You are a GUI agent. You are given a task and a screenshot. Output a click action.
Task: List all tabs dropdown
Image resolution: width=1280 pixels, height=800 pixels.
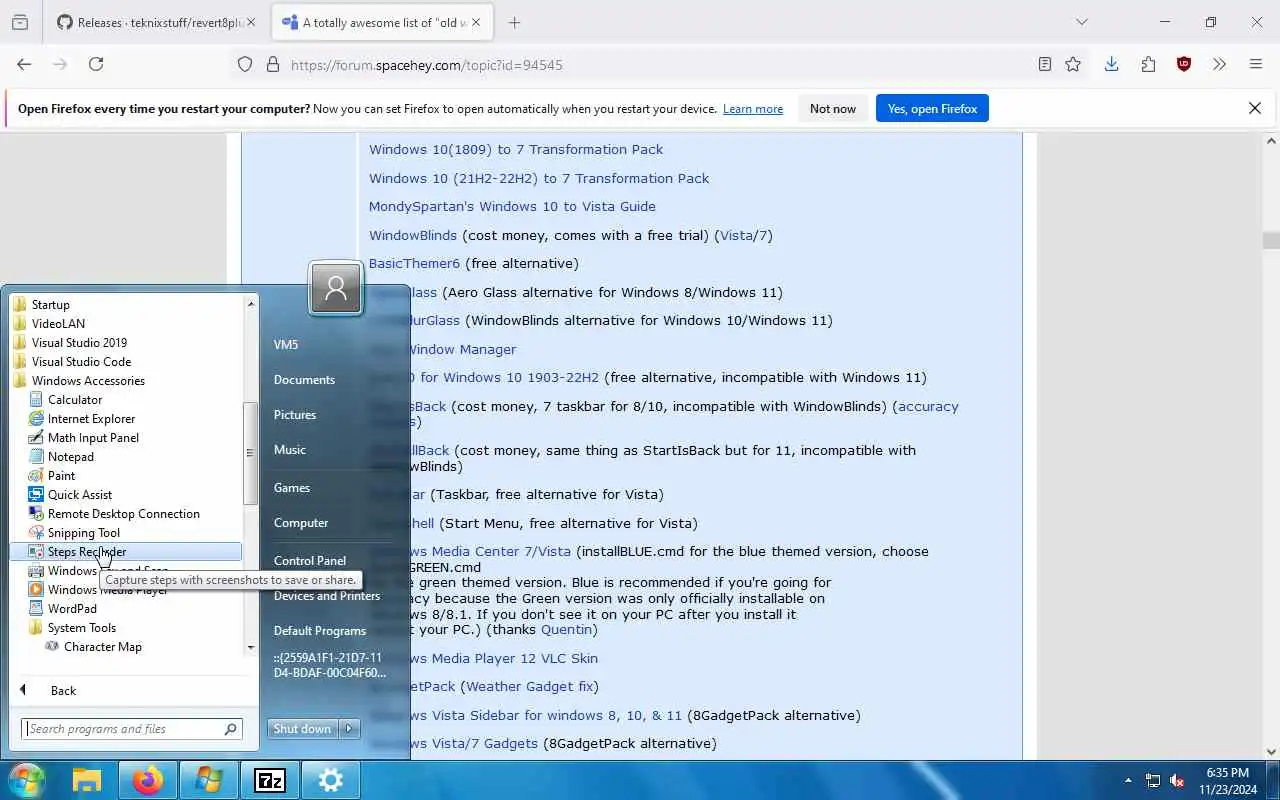(1081, 22)
